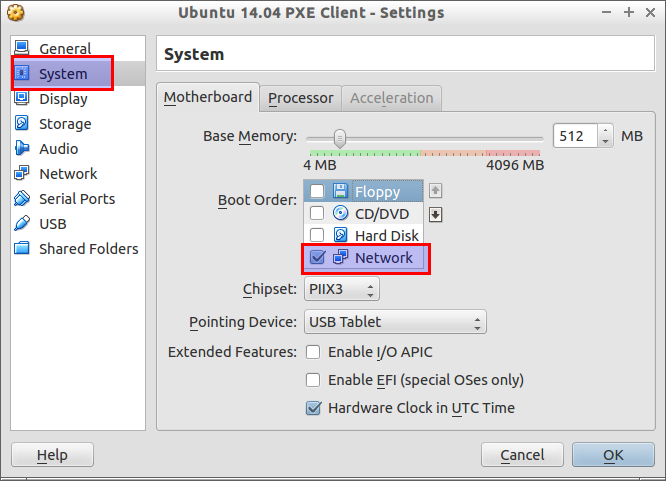Open the General settings category
666x481 pixels.
(78, 48)
